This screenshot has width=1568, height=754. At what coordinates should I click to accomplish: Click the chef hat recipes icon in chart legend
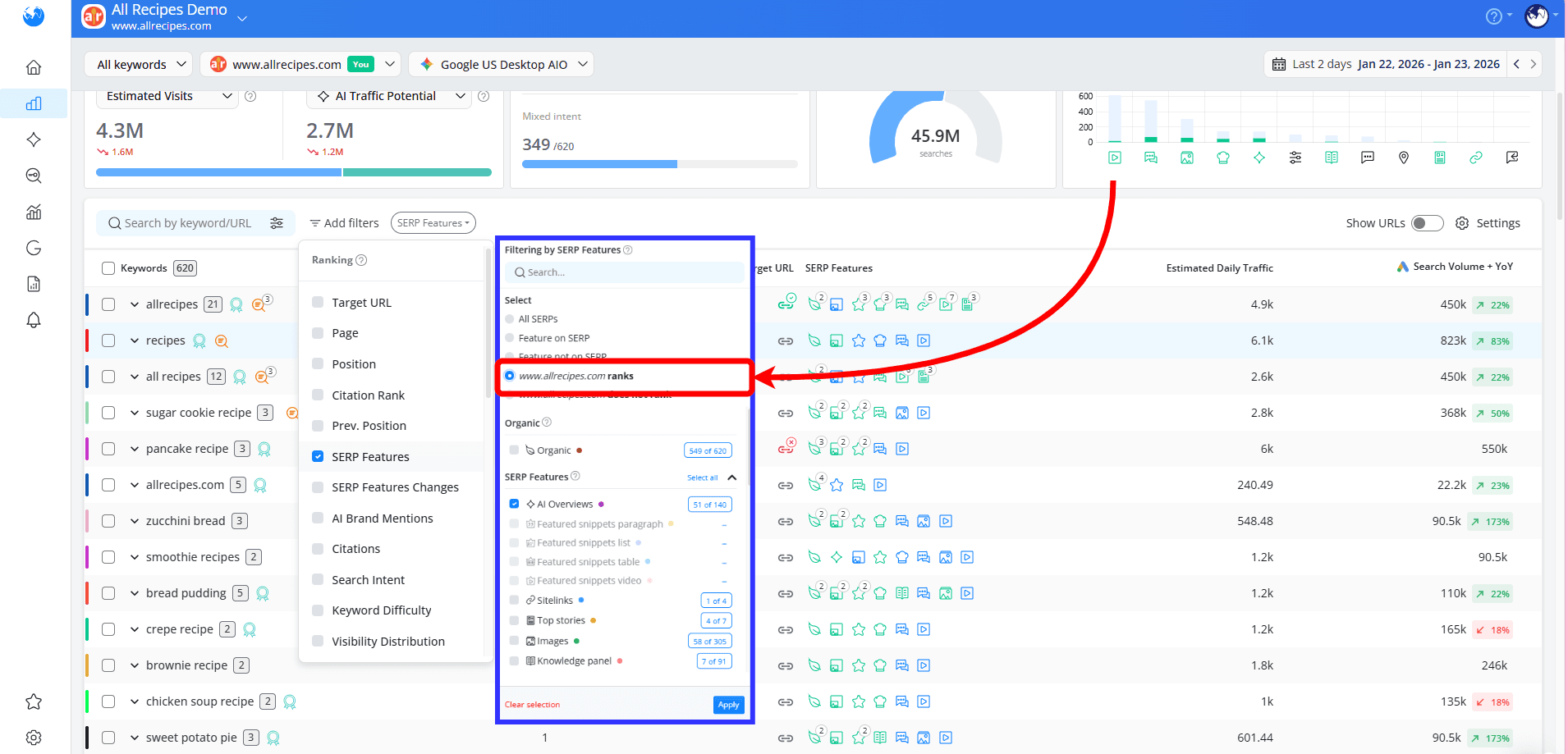[x=1222, y=157]
